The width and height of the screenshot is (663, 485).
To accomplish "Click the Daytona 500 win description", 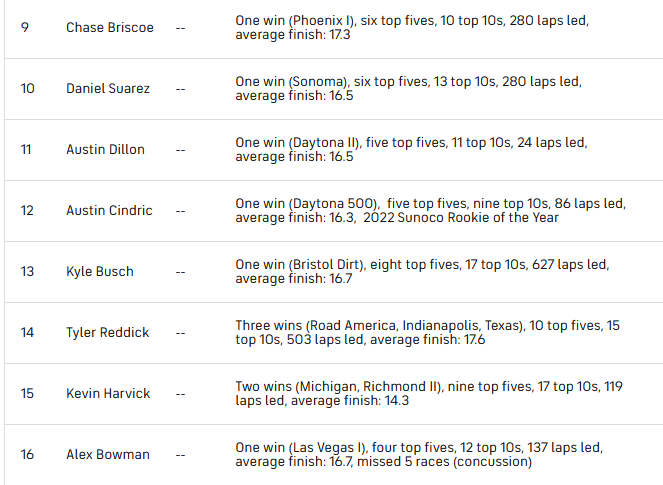I will tap(430, 210).
